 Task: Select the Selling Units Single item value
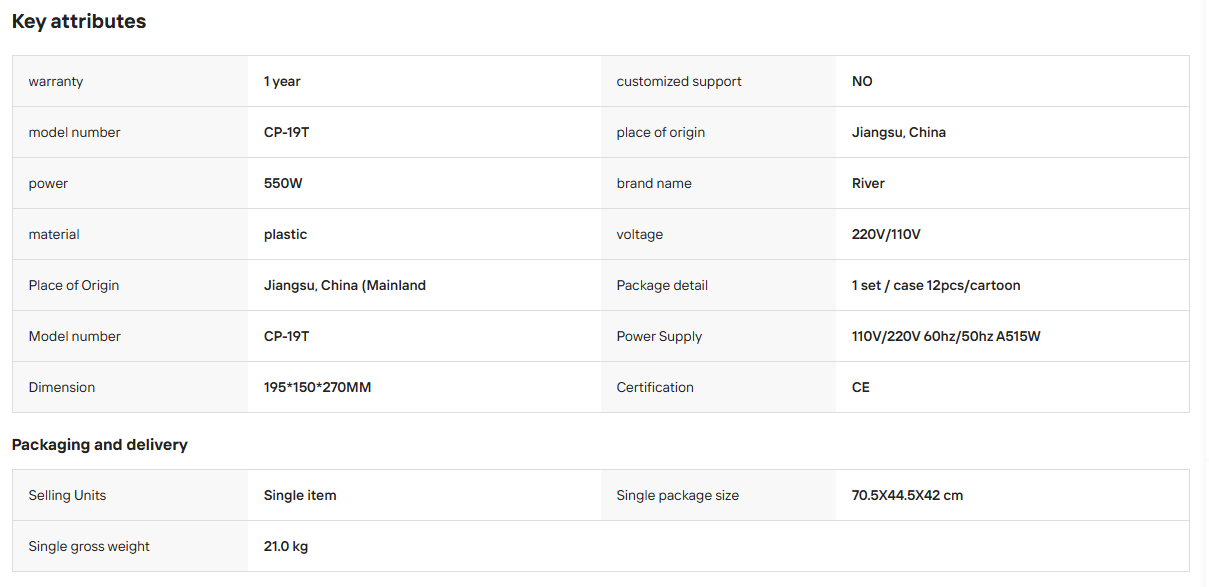300,495
